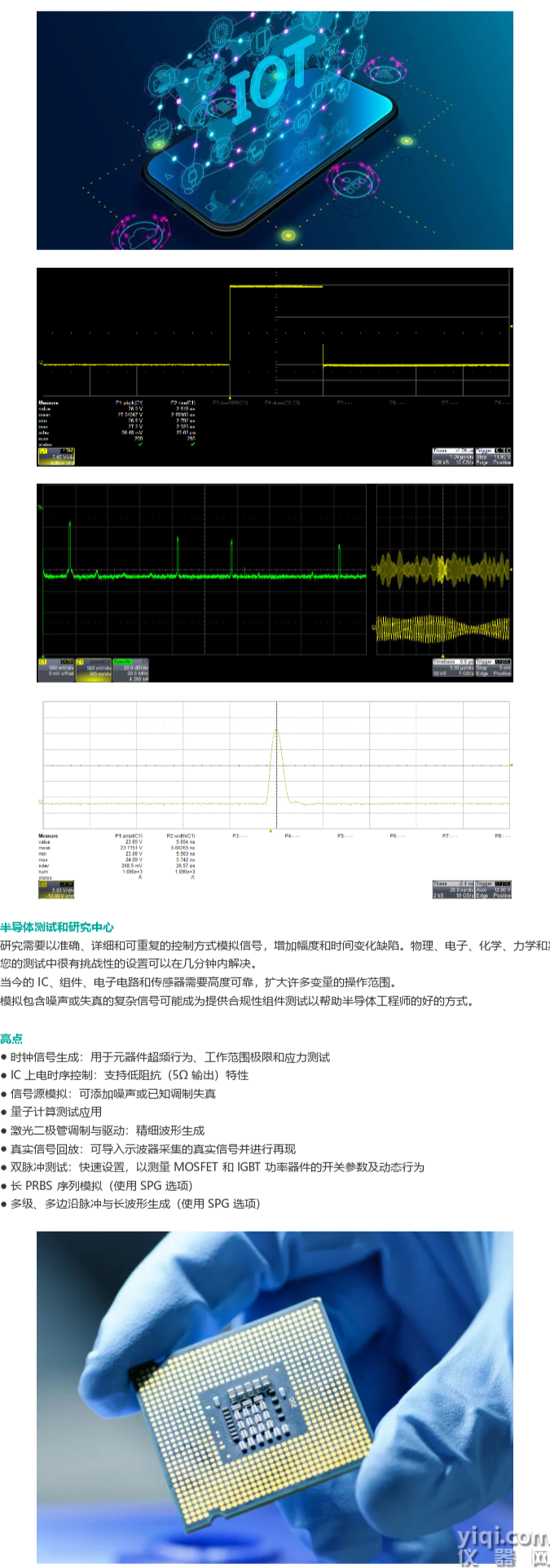Select bullet 双脉冲测试：快速设置
The height and width of the screenshot is (1568, 550).
coord(213,1167)
